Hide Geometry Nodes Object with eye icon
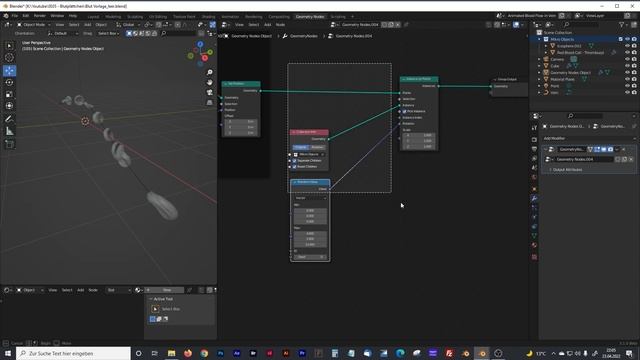Image resolution: width=640 pixels, height=360 pixels. 627,72
